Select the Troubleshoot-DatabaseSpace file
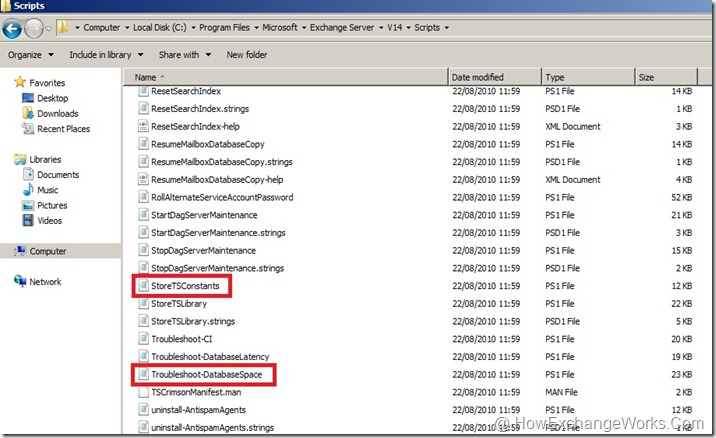The height and width of the screenshot is (438, 716). point(199,375)
